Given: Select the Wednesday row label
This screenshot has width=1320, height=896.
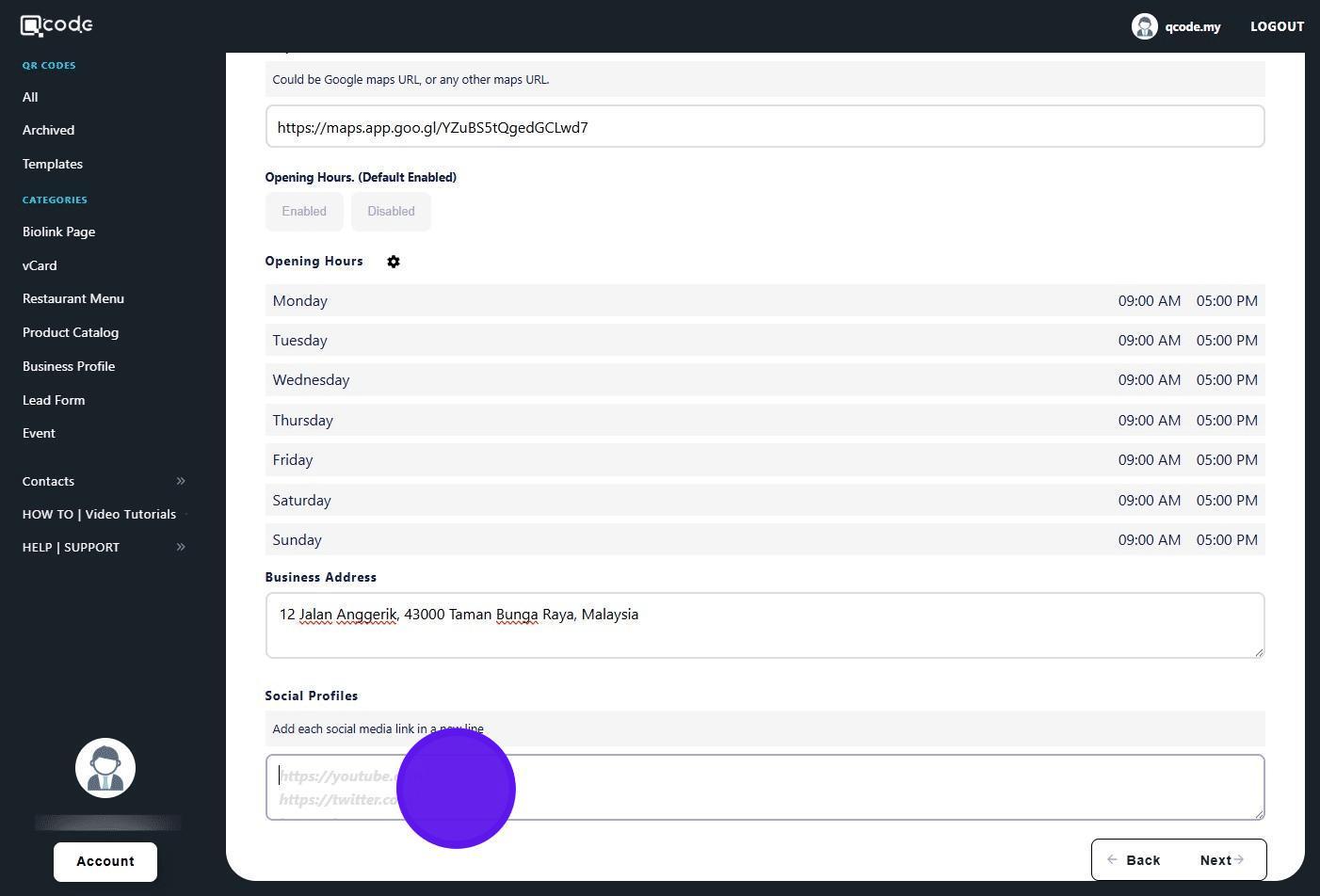Looking at the screenshot, I should tap(311, 380).
